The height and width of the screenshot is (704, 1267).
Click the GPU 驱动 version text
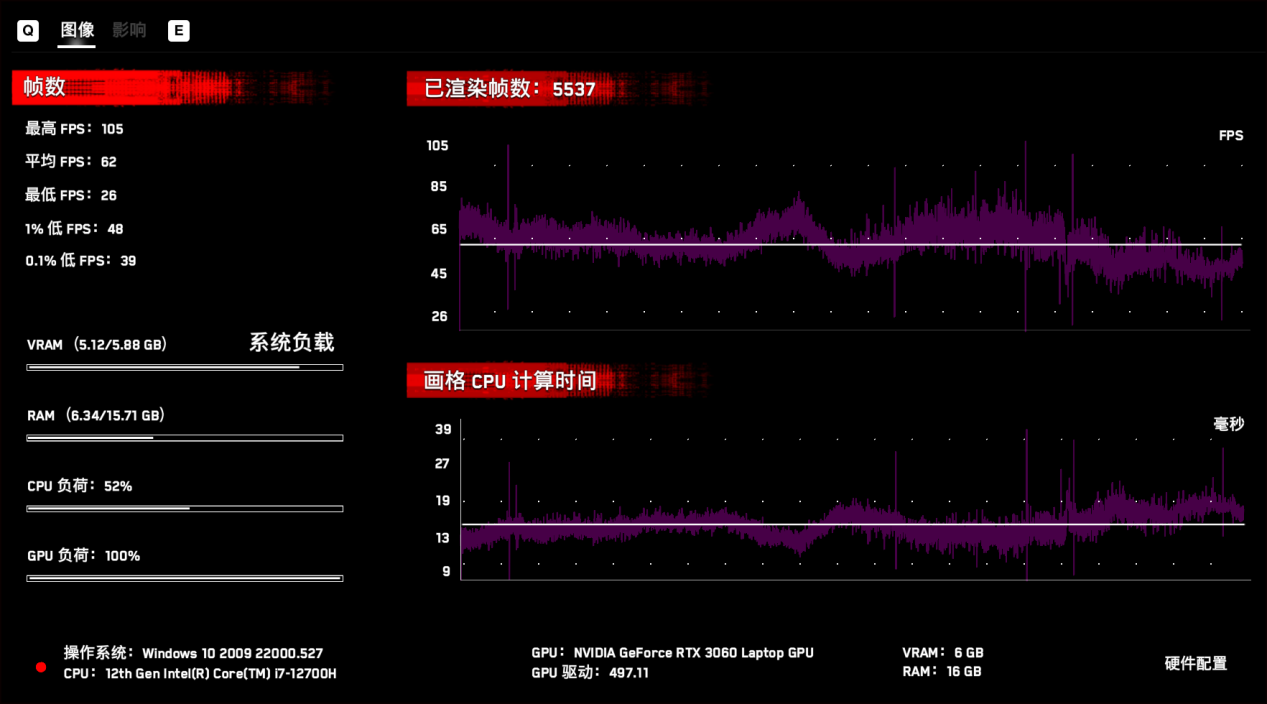coord(590,673)
